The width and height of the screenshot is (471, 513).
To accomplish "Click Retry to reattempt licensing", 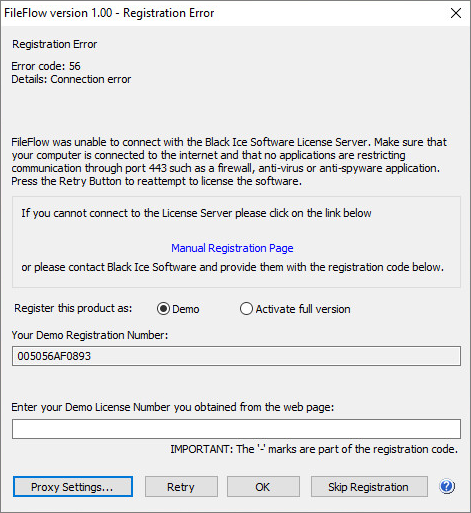I will coord(181,487).
